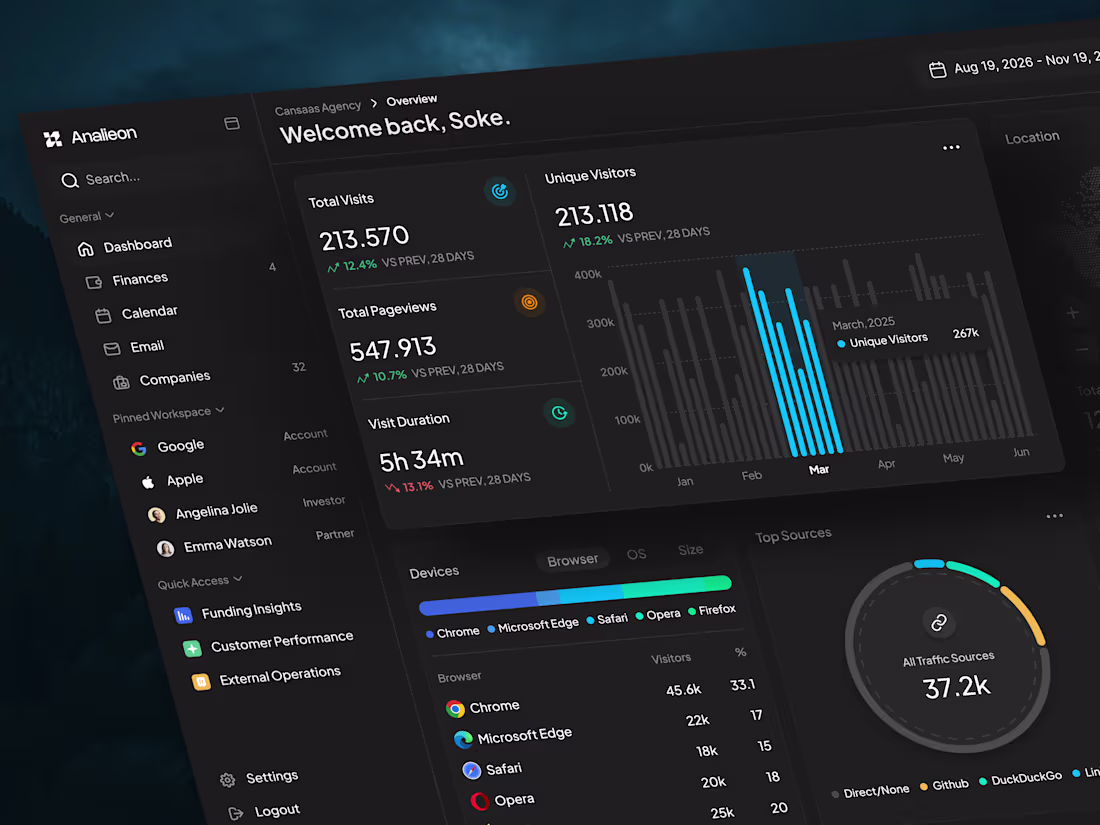The width and height of the screenshot is (1100, 825).
Task: Select the Total Visits globe icon
Action: pyautogui.click(x=500, y=191)
